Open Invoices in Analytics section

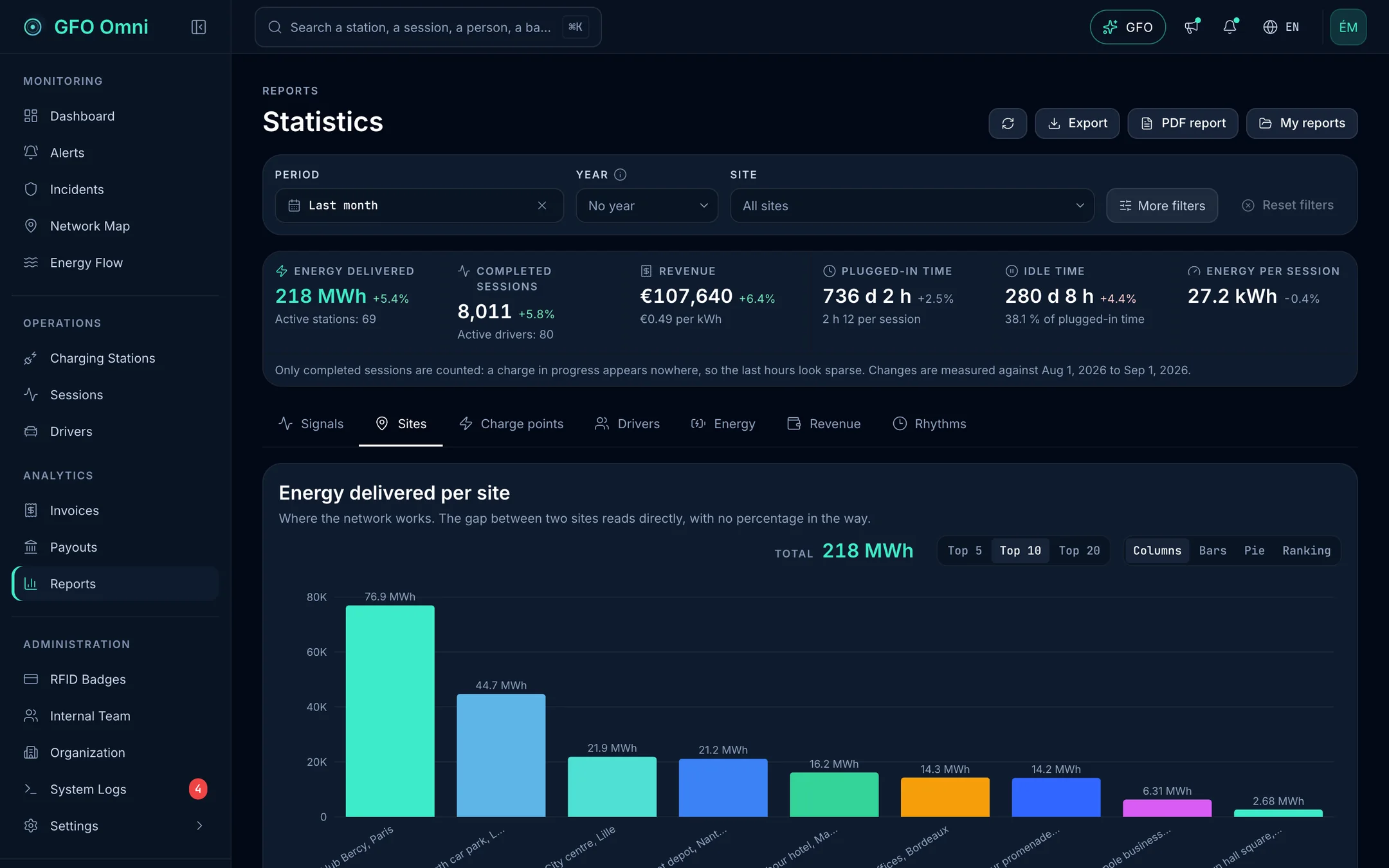pyautogui.click(x=115, y=511)
